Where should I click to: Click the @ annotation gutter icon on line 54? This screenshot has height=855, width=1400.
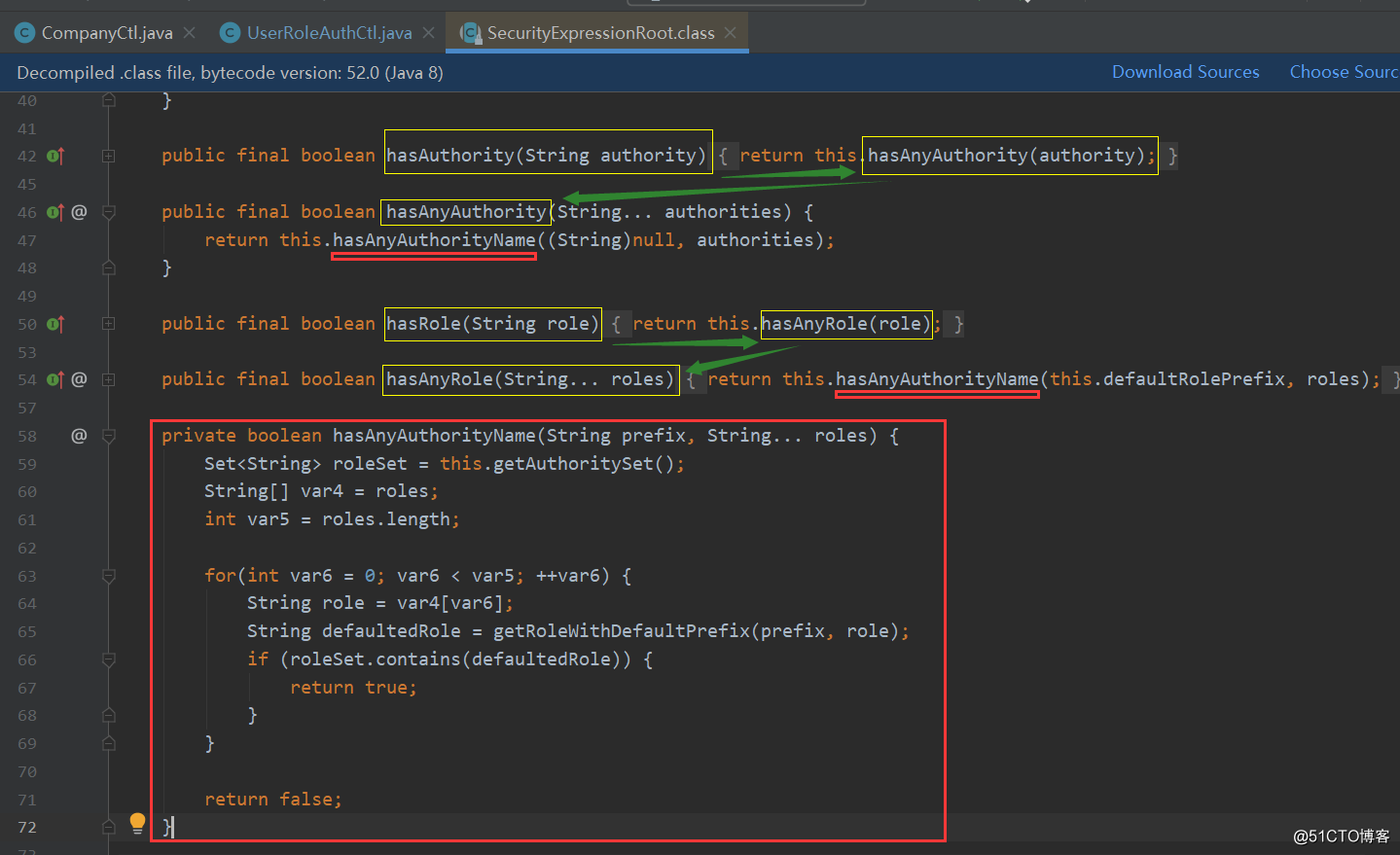click(x=79, y=379)
